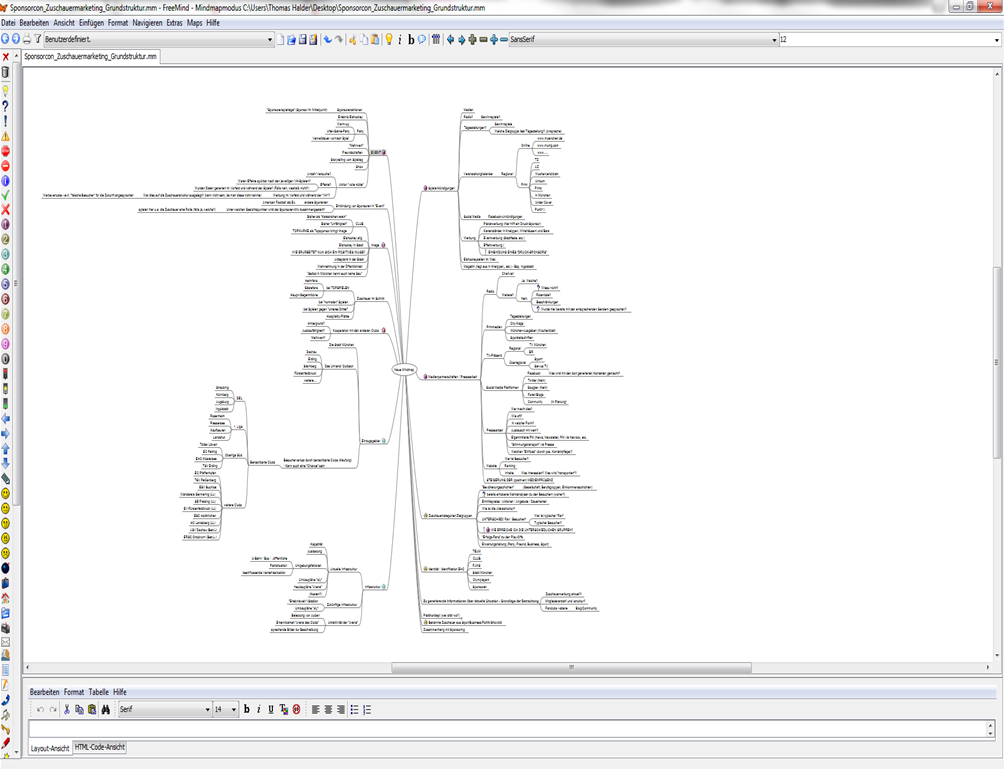Select the Sponsorcon_Zuschauermarketing_Grundstruktur.mm map tab
The width and height of the screenshot is (1004, 769).
coord(90,56)
